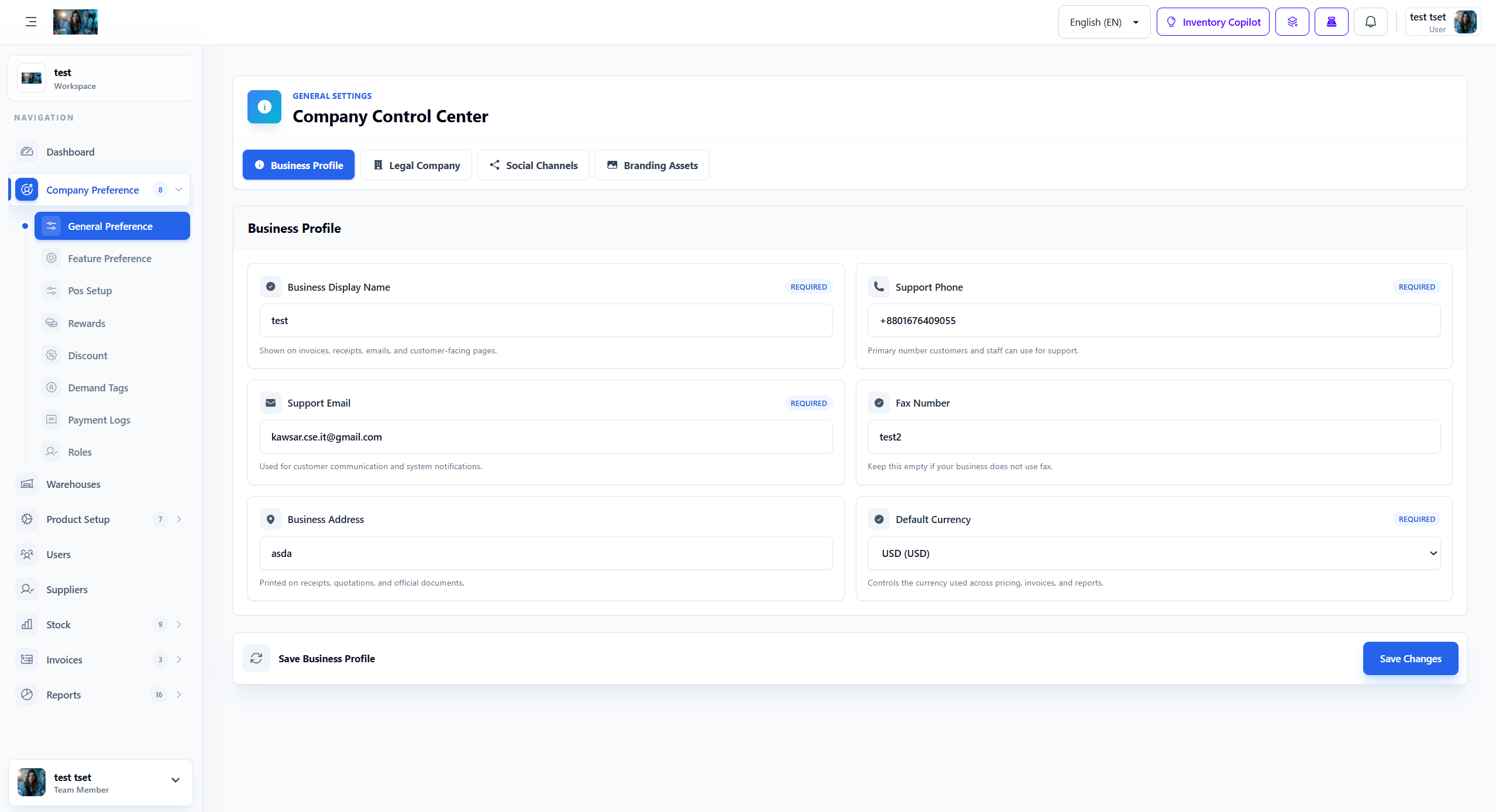Focus the Business Address input

pos(546,553)
